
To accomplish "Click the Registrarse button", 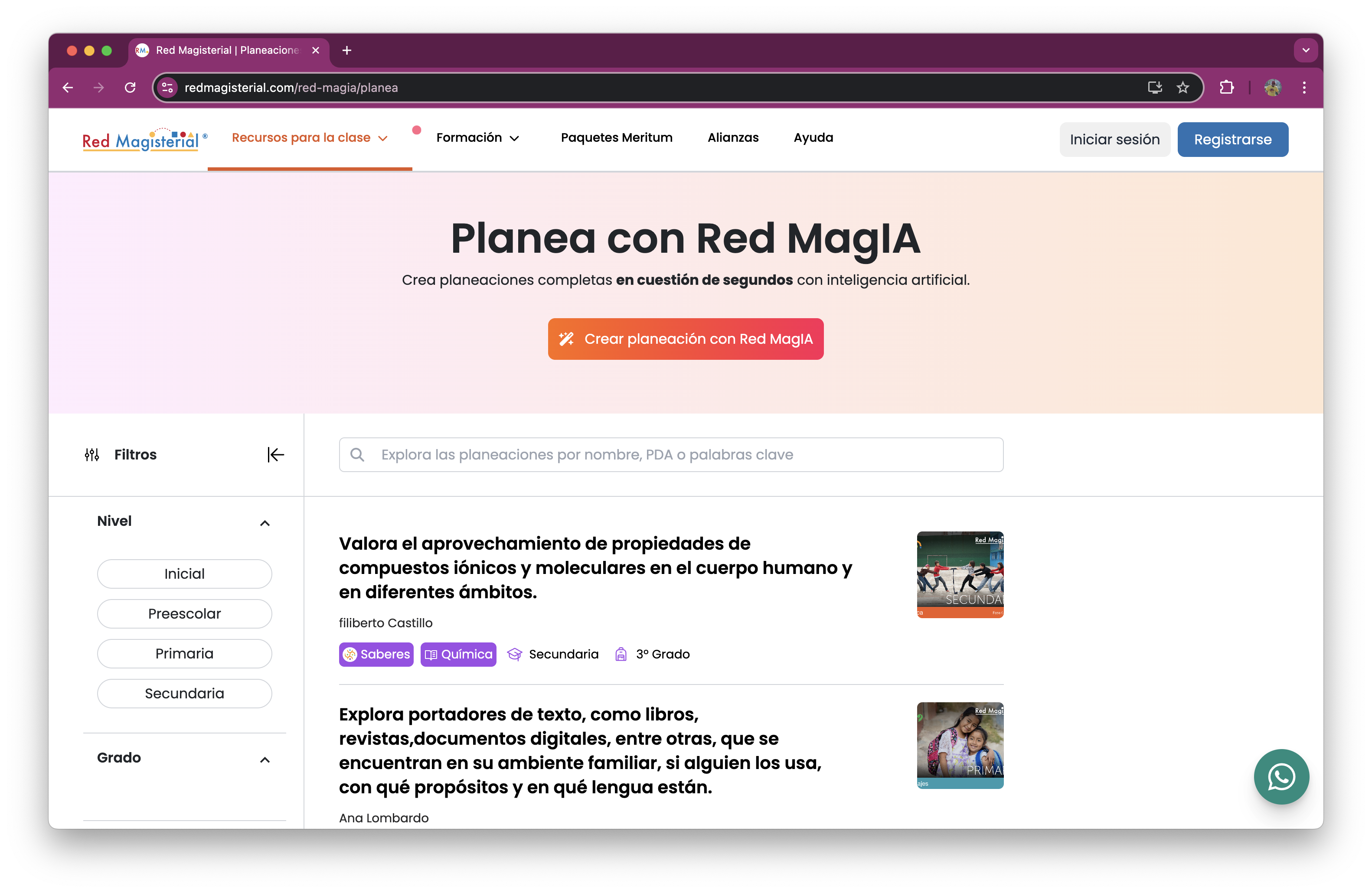I will 1232,140.
